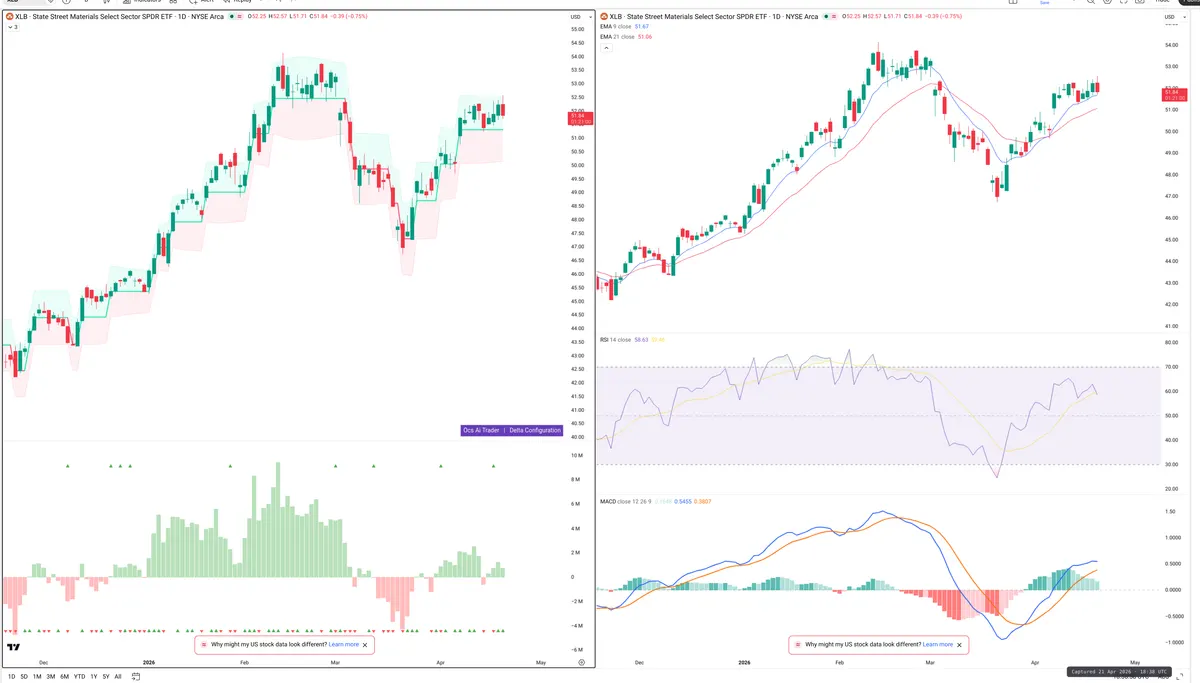This screenshot has width=1200, height=683.
Task: Switch the time range to 5Y
Action: [106, 676]
